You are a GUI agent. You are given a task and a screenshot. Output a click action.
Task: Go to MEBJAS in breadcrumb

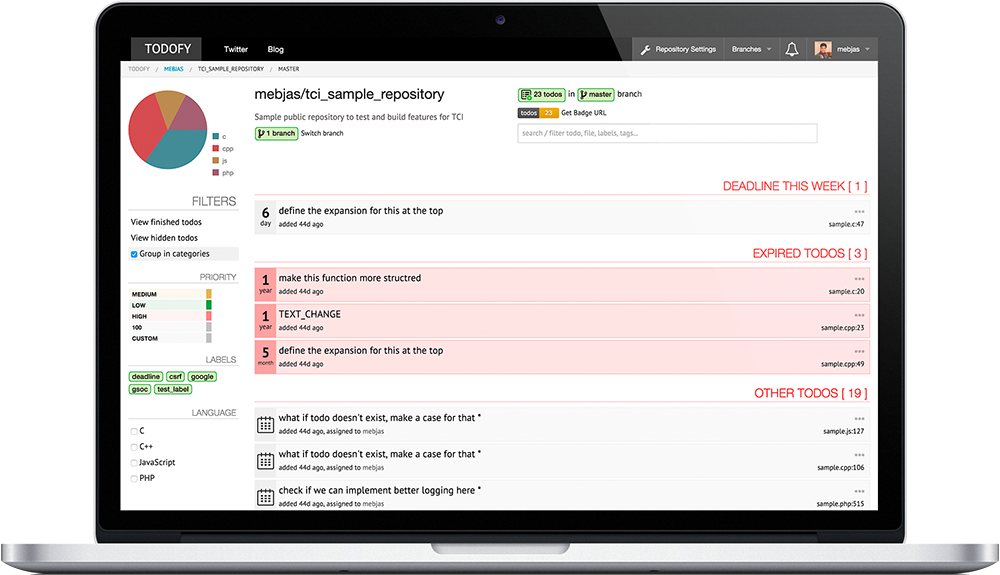(173, 69)
